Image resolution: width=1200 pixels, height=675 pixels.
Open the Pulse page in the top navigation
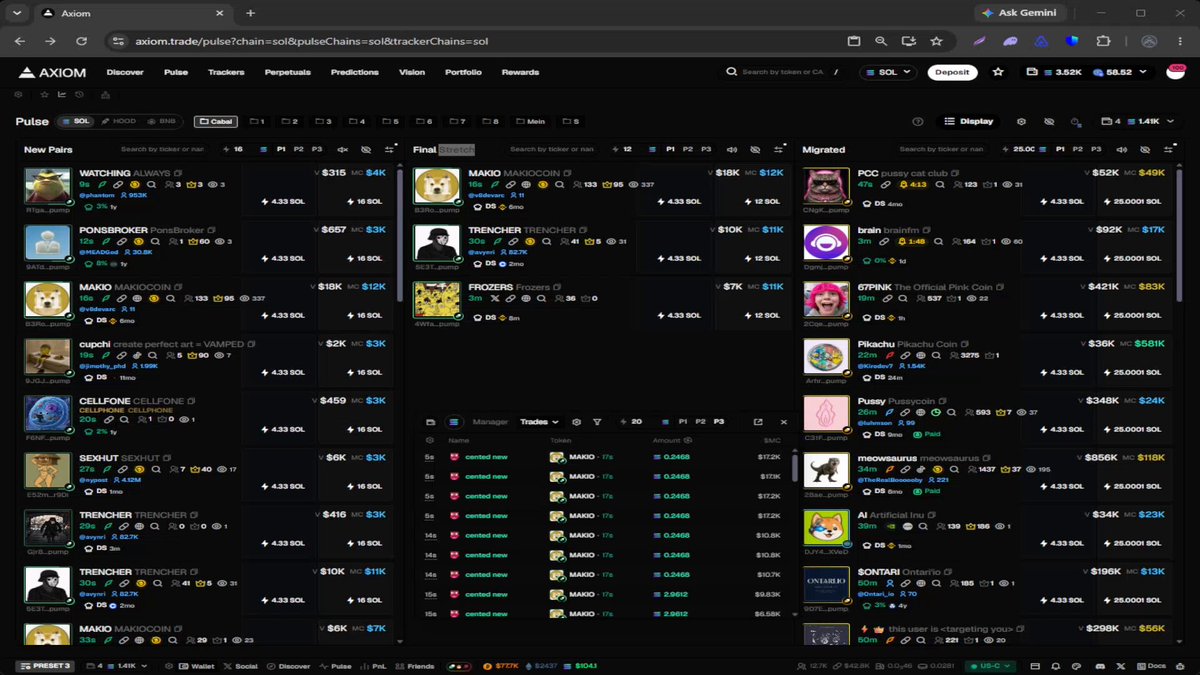[x=176, y=72]
